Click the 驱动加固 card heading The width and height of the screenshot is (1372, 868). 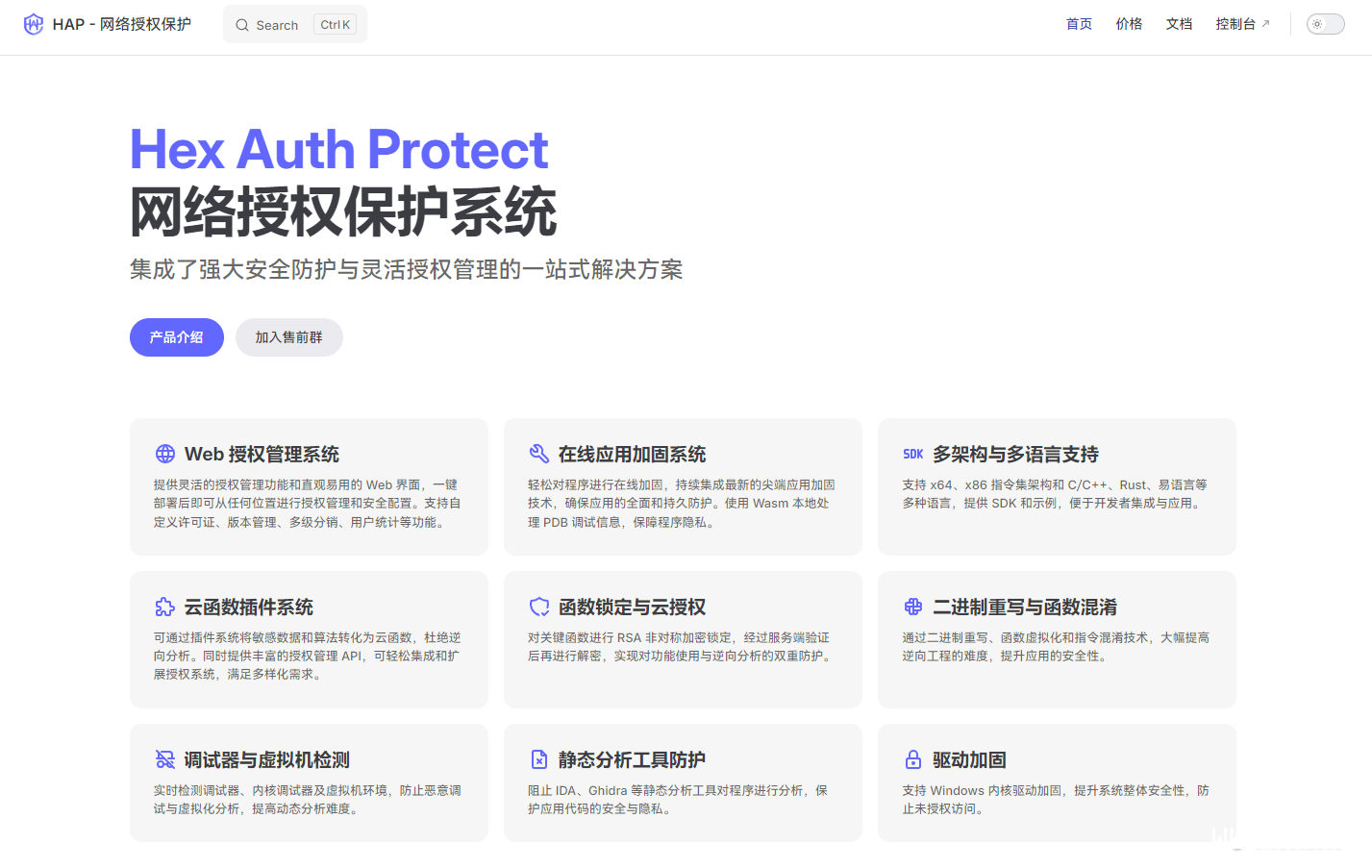[969, 759]
